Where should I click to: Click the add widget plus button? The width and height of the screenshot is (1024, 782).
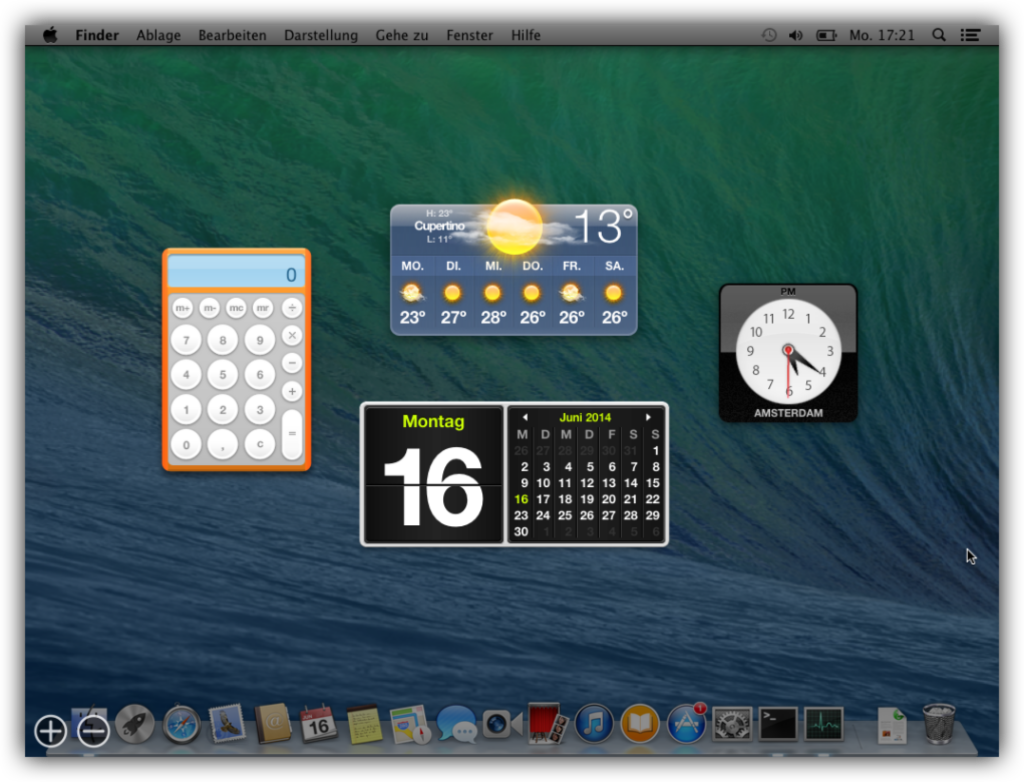point(50,731)
